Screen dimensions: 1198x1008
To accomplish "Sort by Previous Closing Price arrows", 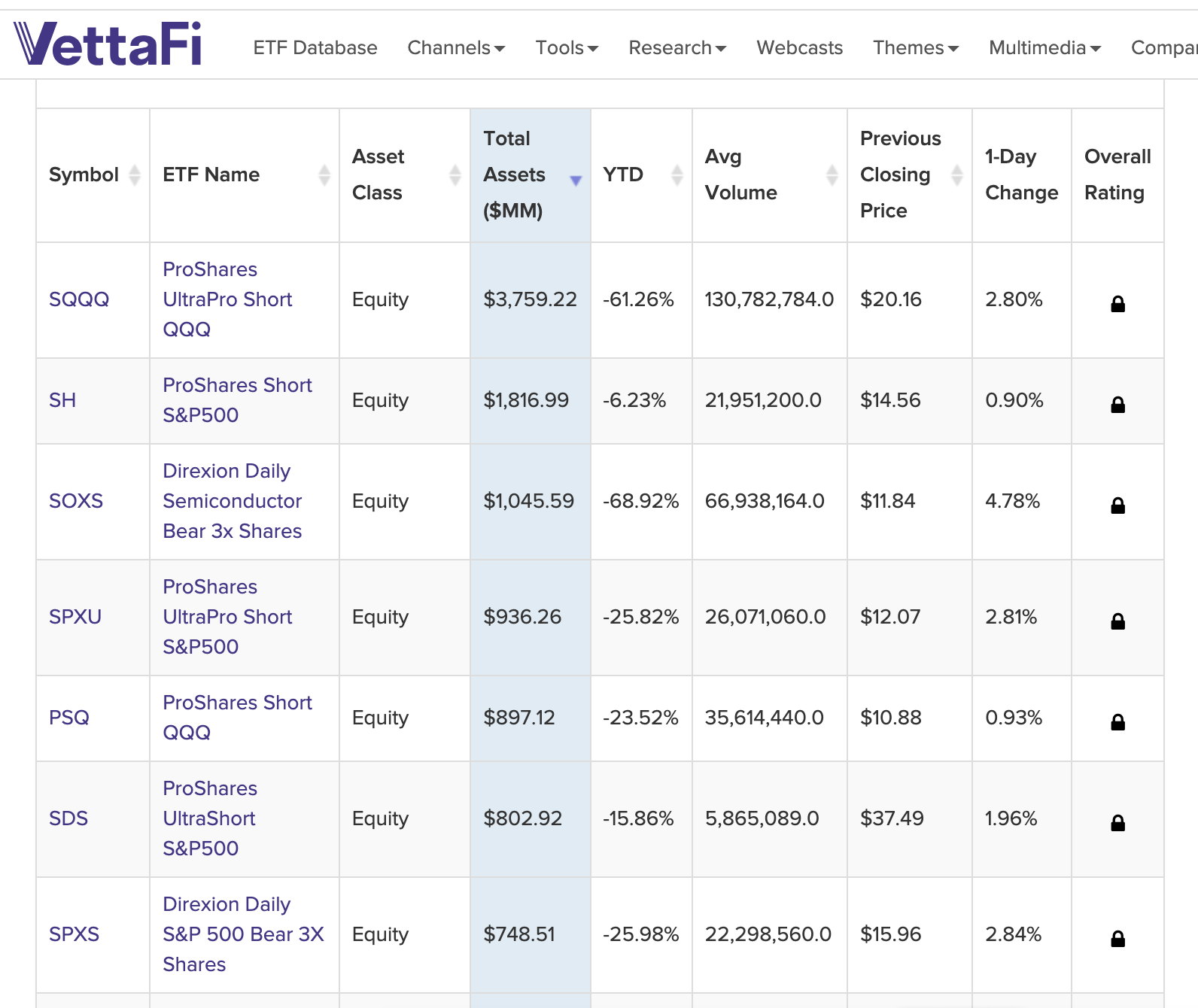I will [x=957, y=175].
